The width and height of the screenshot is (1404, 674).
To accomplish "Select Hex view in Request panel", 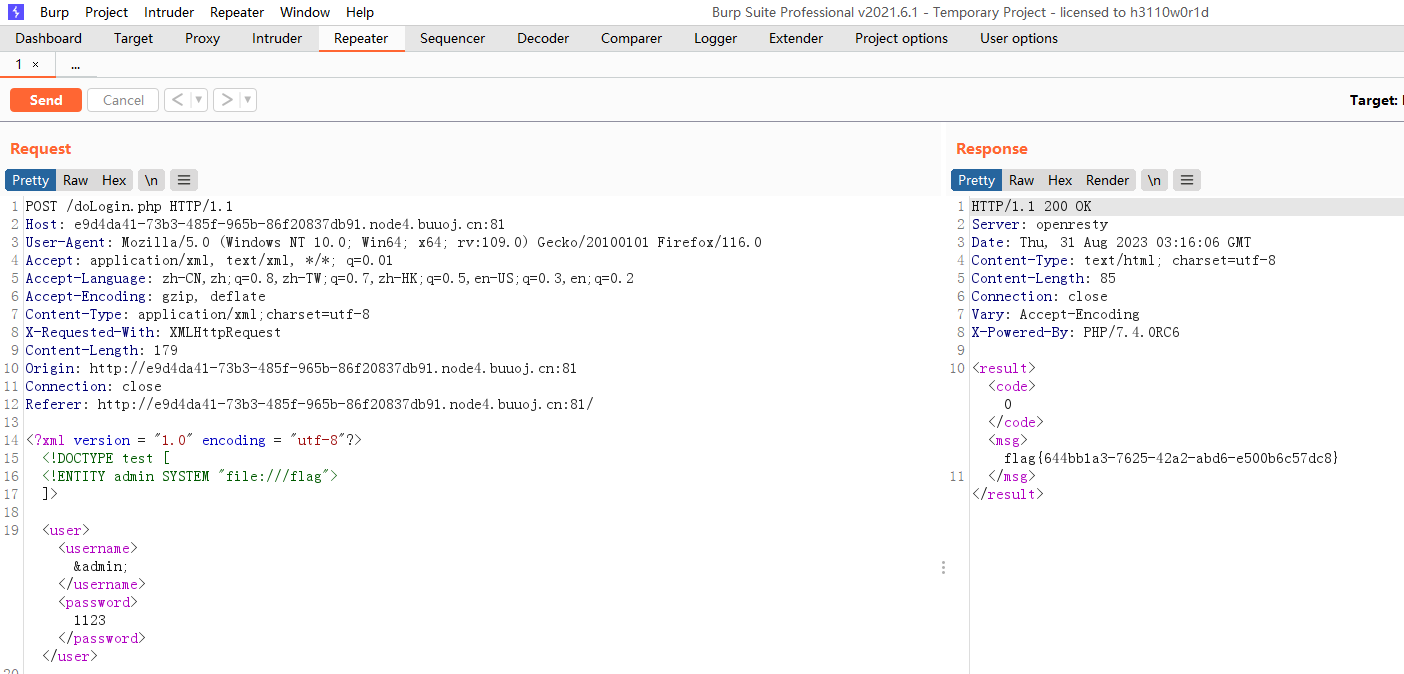I will [114, 180].
